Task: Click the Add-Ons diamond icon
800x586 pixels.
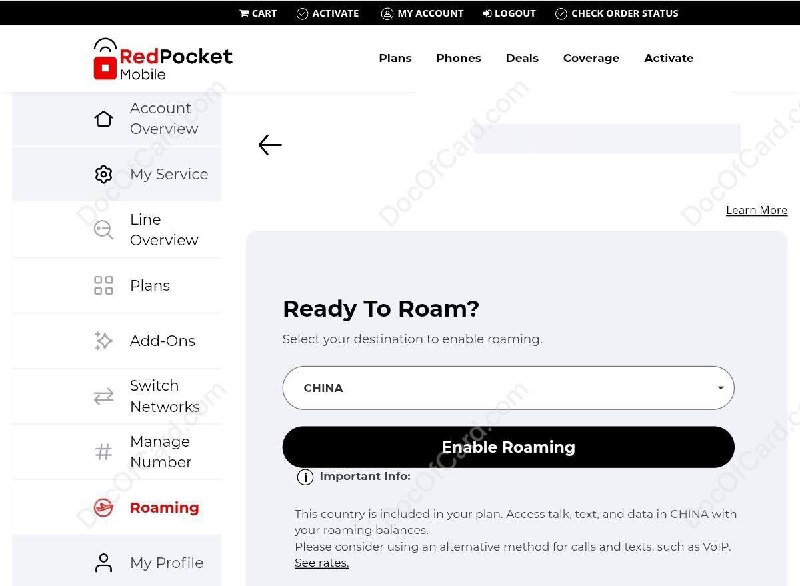Action: 104,340
